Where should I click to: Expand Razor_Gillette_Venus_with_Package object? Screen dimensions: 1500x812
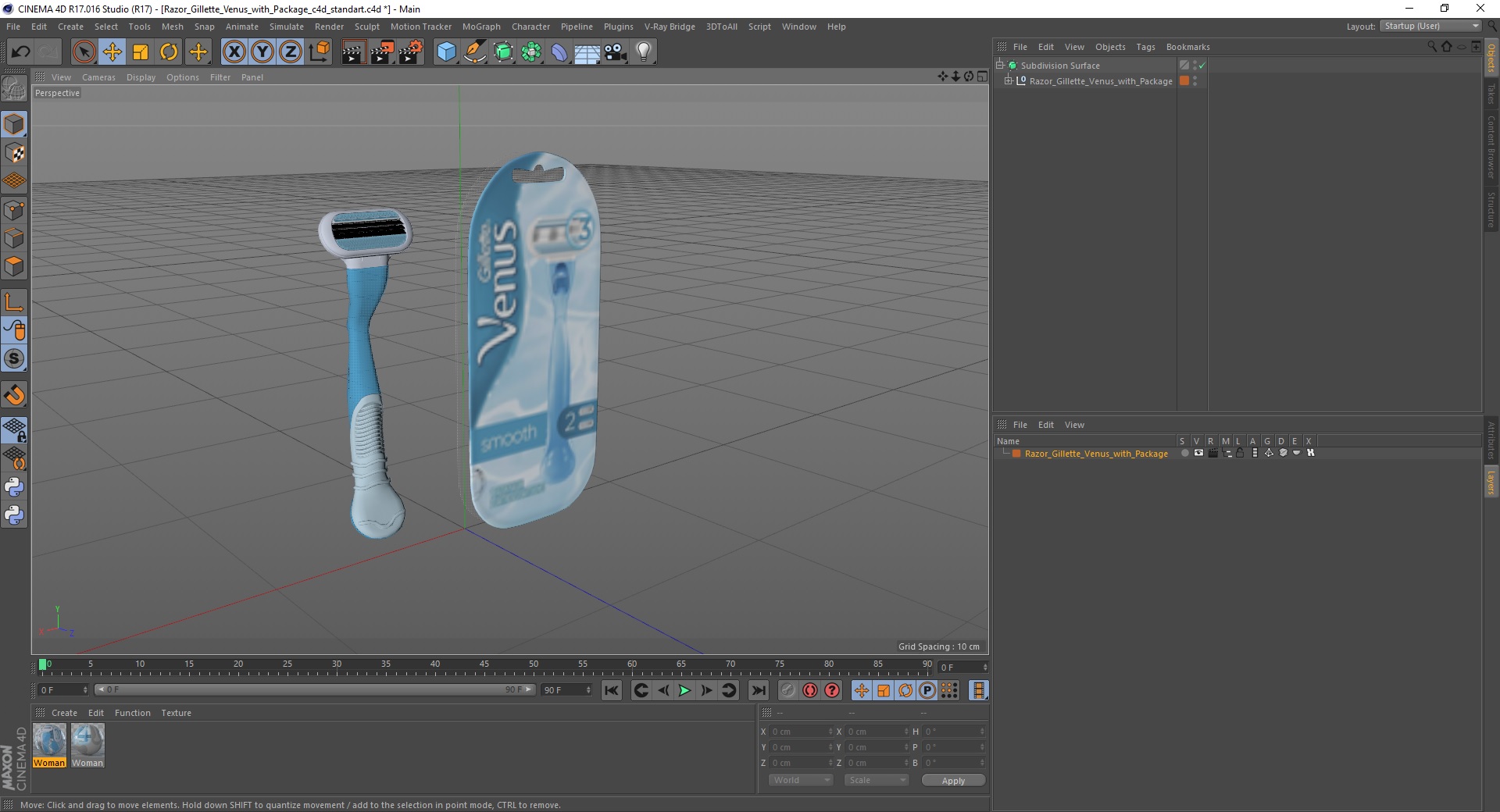click(1009, 81)
